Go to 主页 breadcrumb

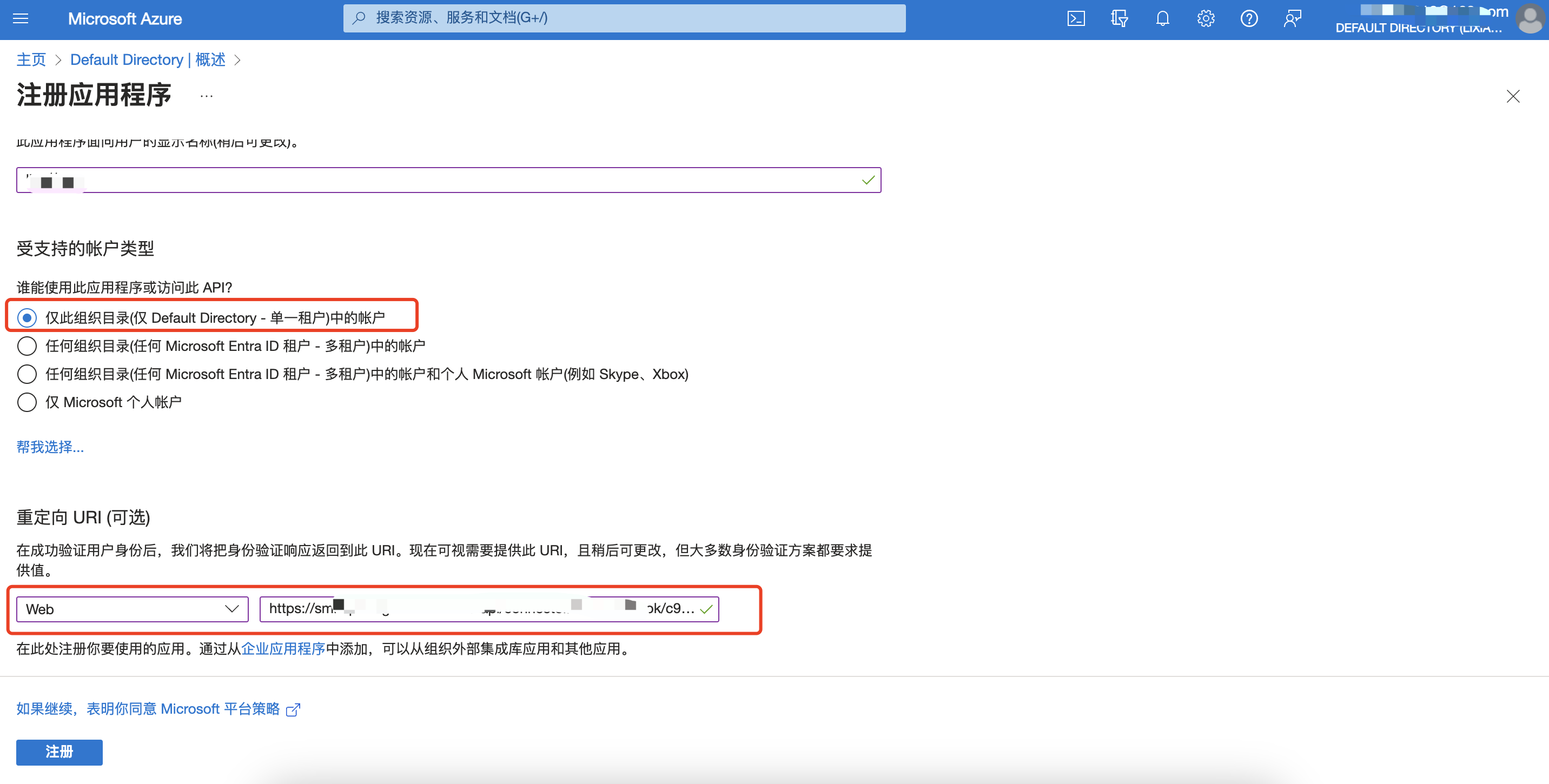coord(31,59)
